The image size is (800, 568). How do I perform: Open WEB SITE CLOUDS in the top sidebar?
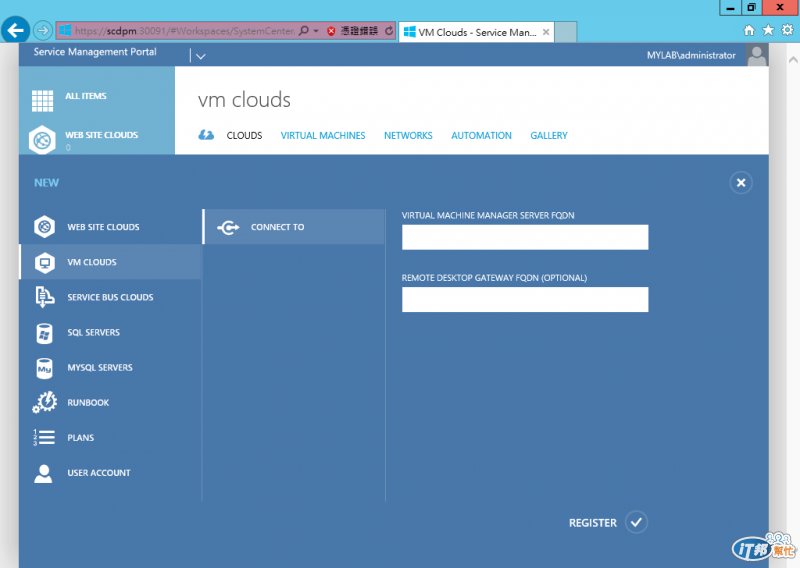click(102, 135)
